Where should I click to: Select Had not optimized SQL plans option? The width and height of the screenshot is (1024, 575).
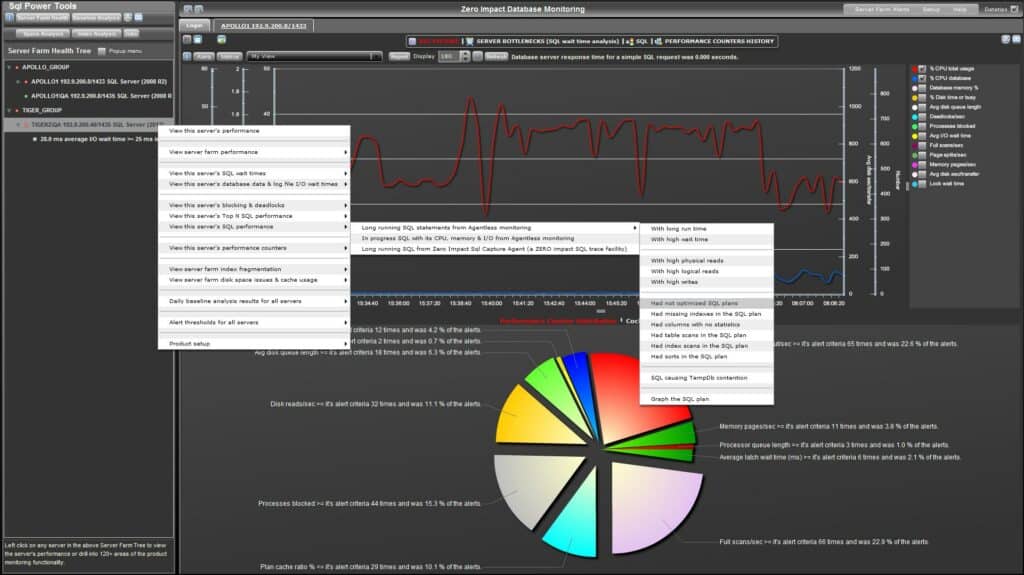pyautogui.click(x=707, y=303)
